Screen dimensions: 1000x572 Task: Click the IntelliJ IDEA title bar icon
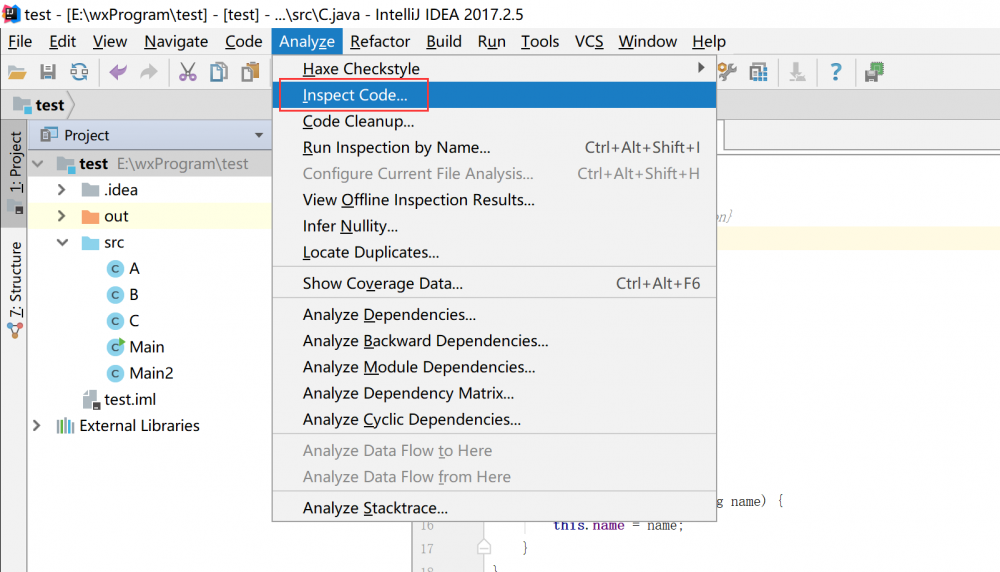click(x=11, y=13)
